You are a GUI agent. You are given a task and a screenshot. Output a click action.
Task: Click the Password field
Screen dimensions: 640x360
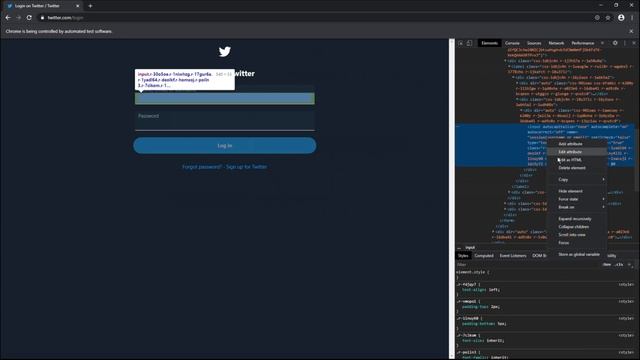224,120
